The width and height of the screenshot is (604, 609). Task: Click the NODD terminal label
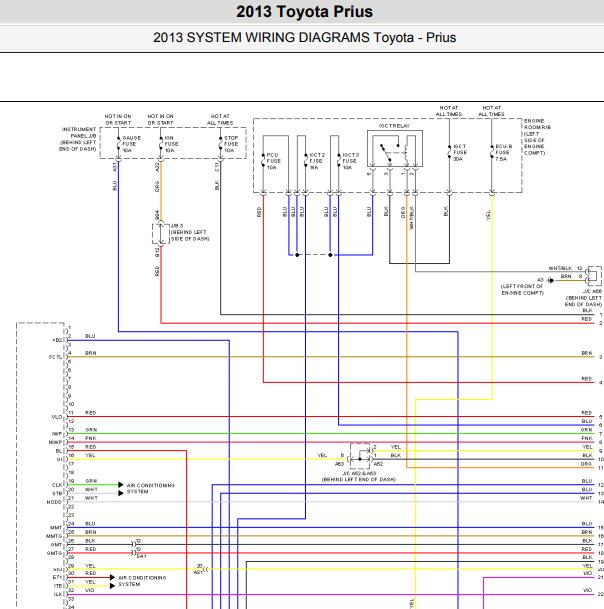click(x=54, y=502)
